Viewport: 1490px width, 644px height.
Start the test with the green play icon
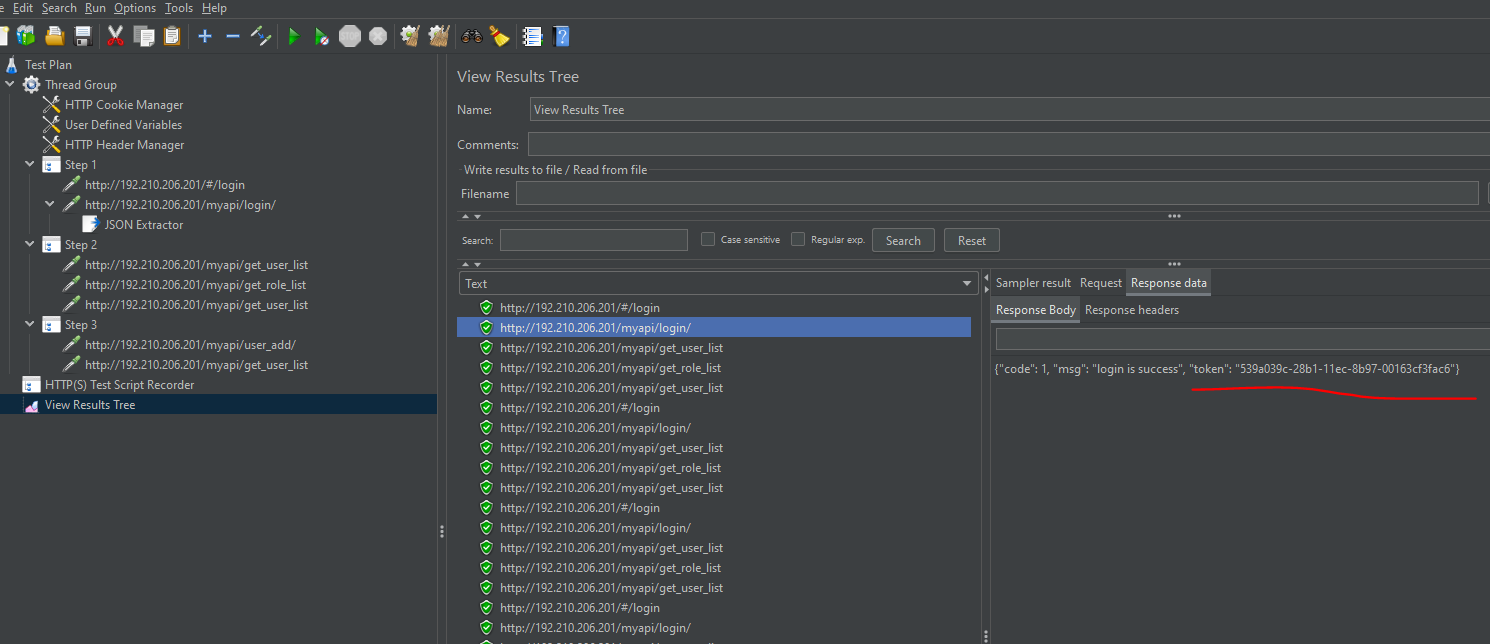click(294, 37)
